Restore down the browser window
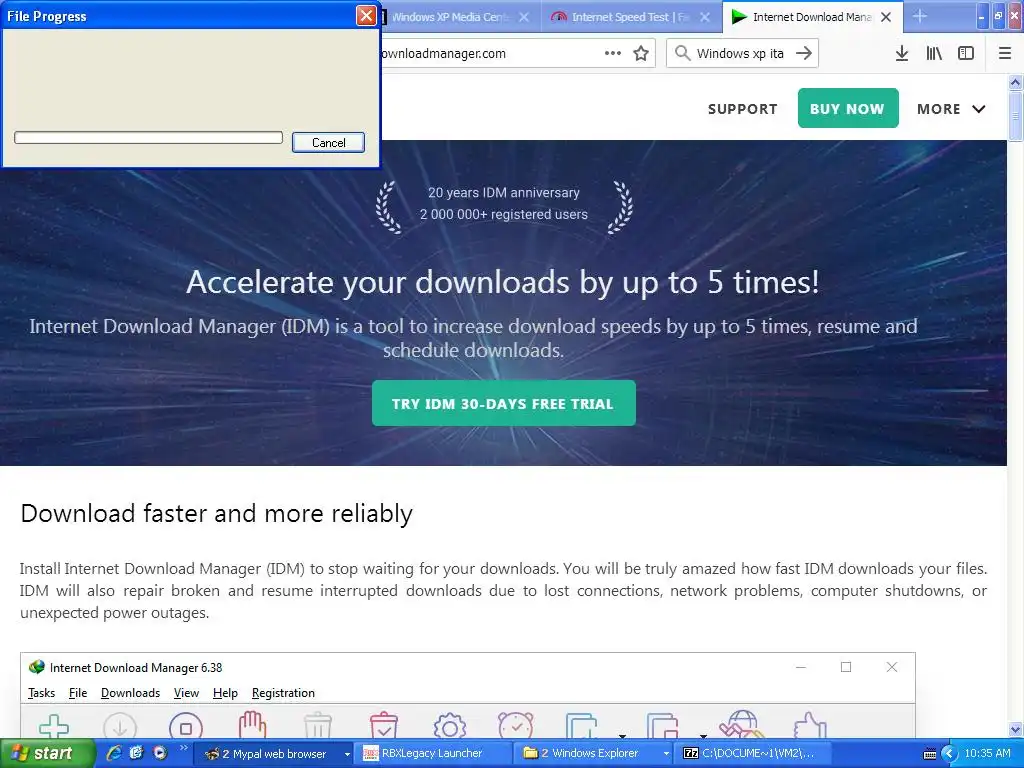The height and width of the screenshot is (768, 1024). click(x=999, y=16)
